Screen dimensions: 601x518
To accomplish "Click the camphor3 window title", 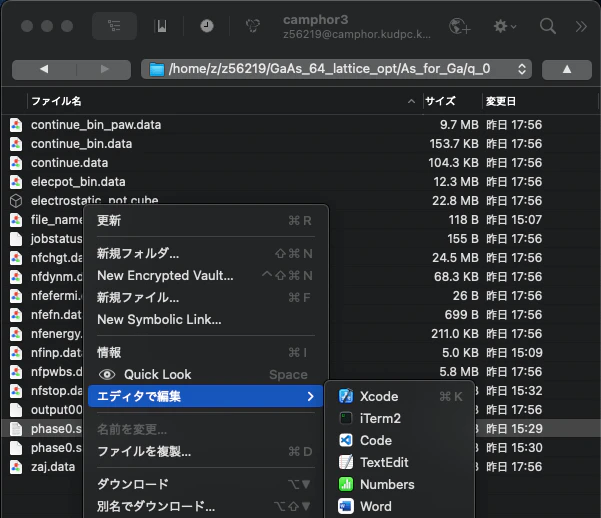I will click(315, 20).
